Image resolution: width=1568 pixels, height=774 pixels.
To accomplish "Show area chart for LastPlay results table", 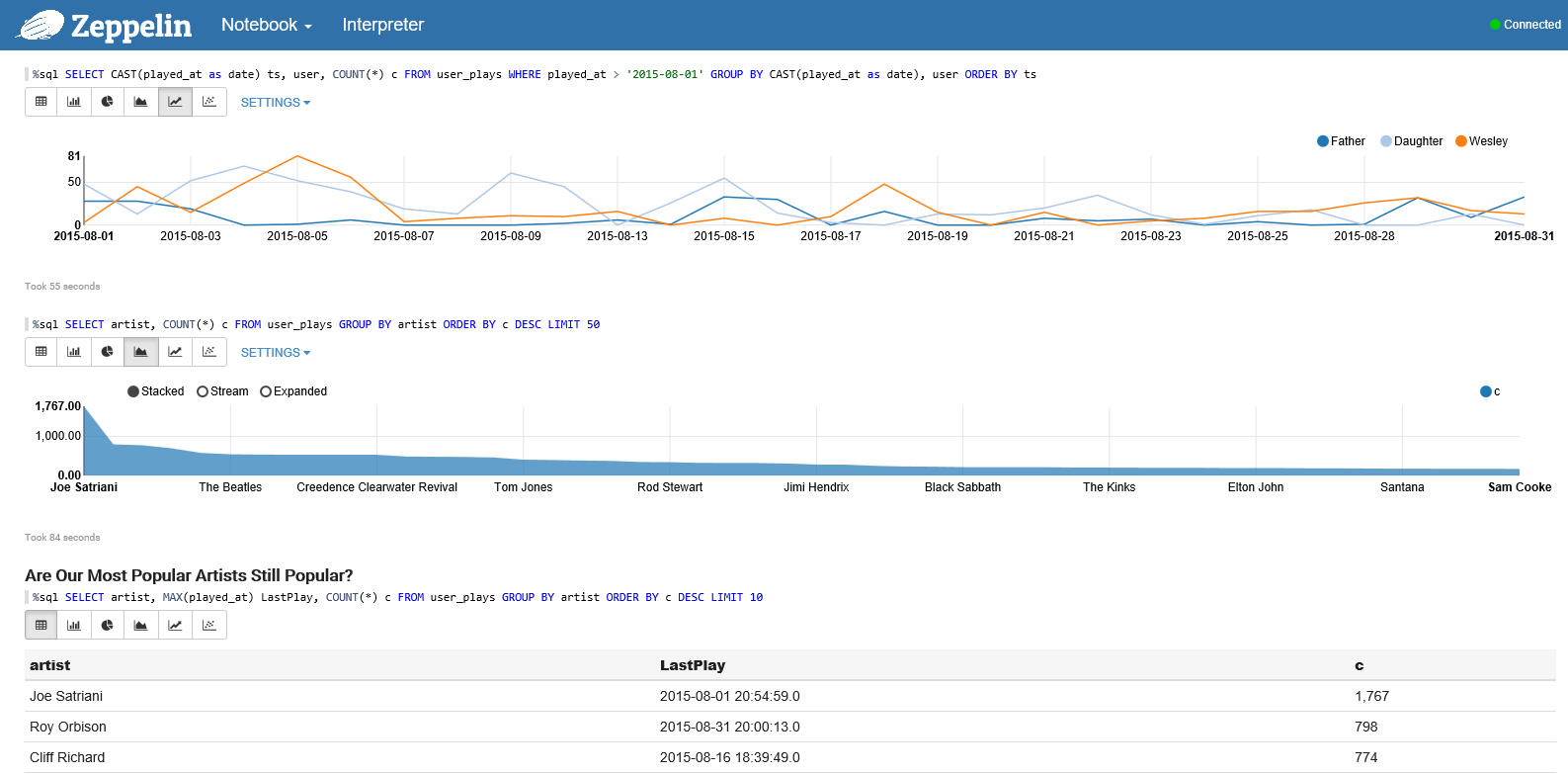I will click(141, 625).
